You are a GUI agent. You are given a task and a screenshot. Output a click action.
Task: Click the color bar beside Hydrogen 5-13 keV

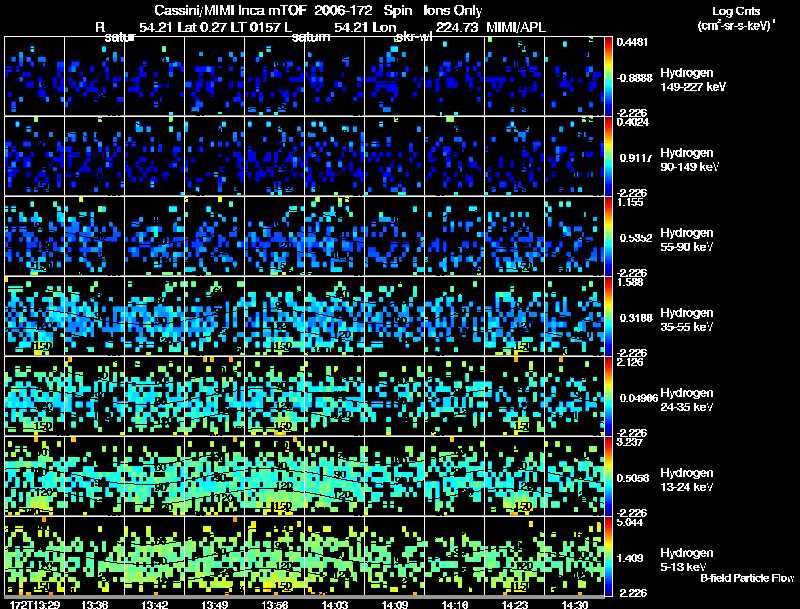pyautogui.click(x=608, y=557)
